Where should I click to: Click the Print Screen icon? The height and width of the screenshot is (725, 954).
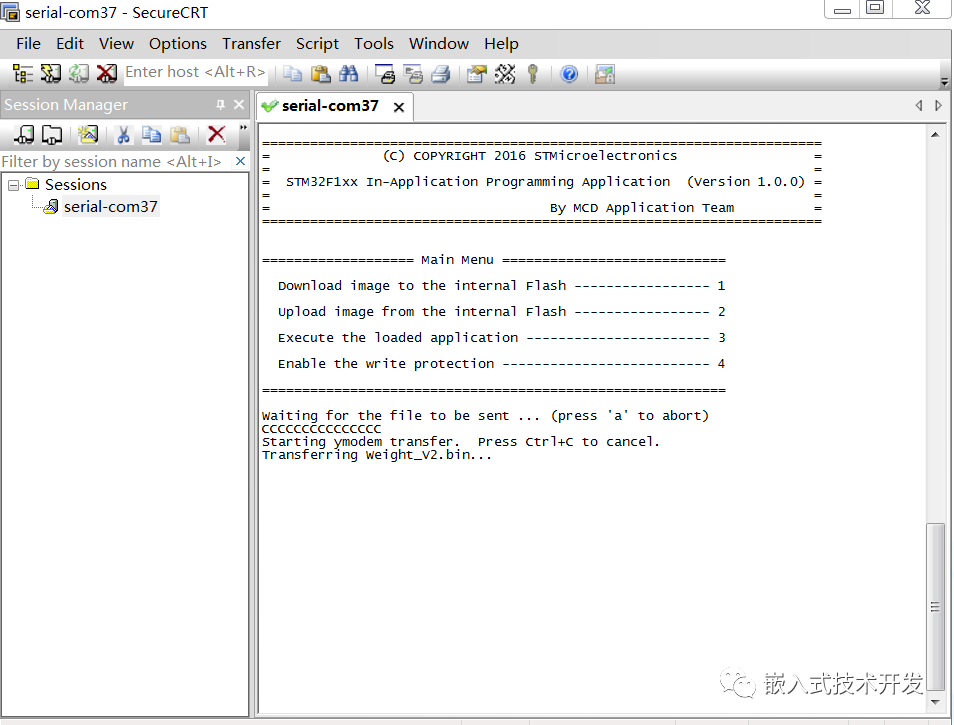(385, 74)
